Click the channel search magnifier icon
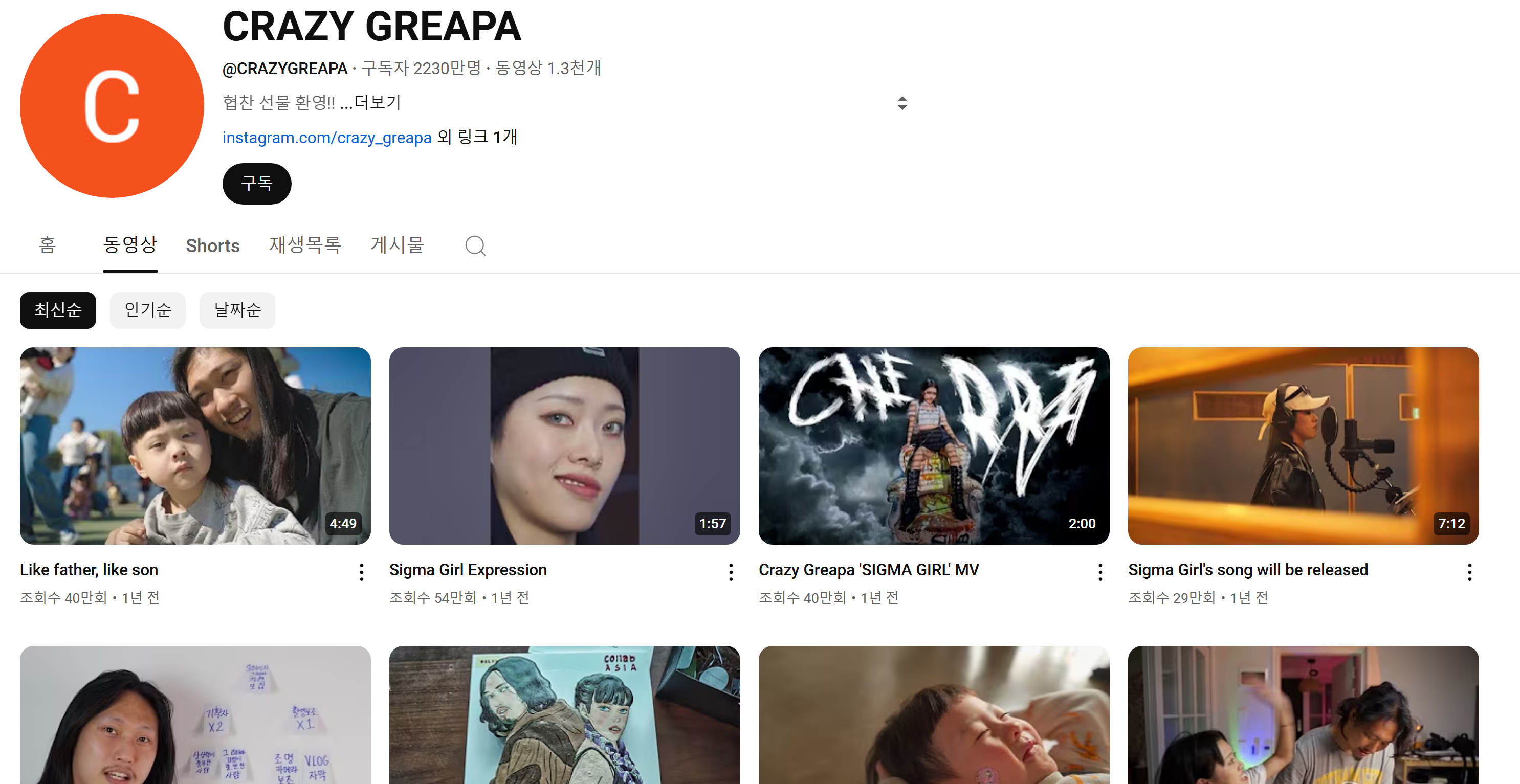 475,245
